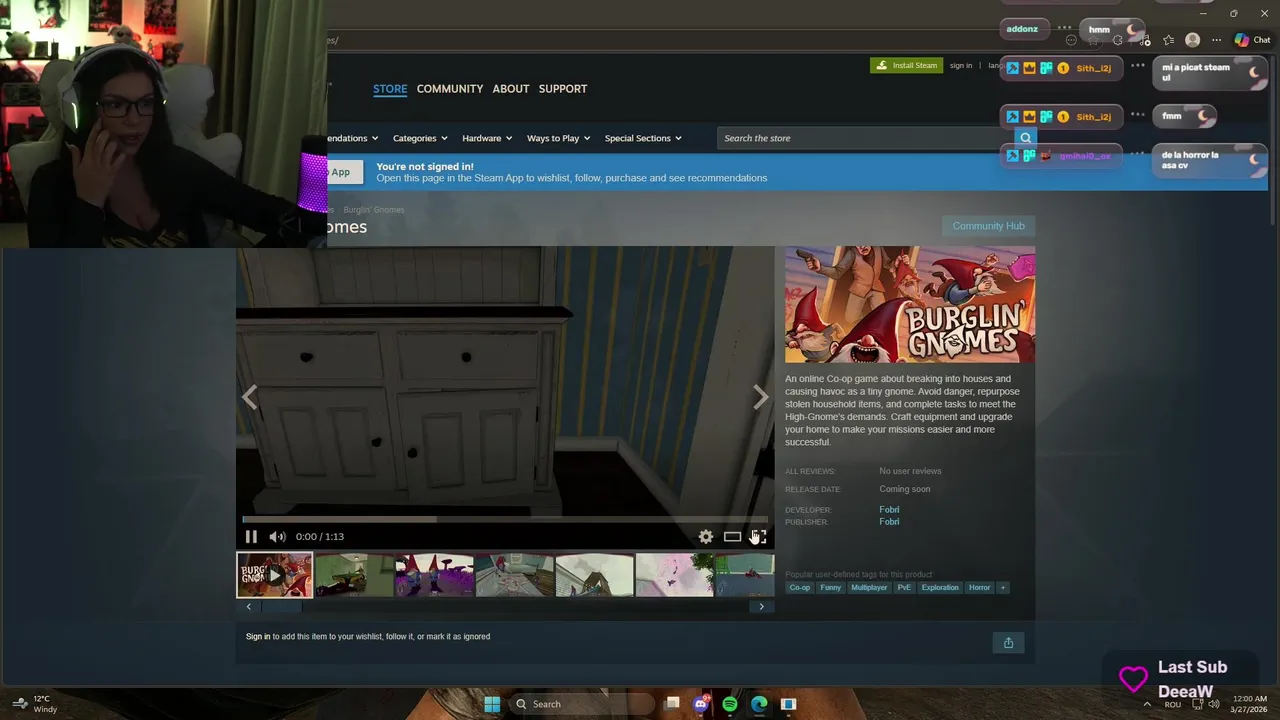
Task: Open the SUPPORT tab
Action: 563,89
